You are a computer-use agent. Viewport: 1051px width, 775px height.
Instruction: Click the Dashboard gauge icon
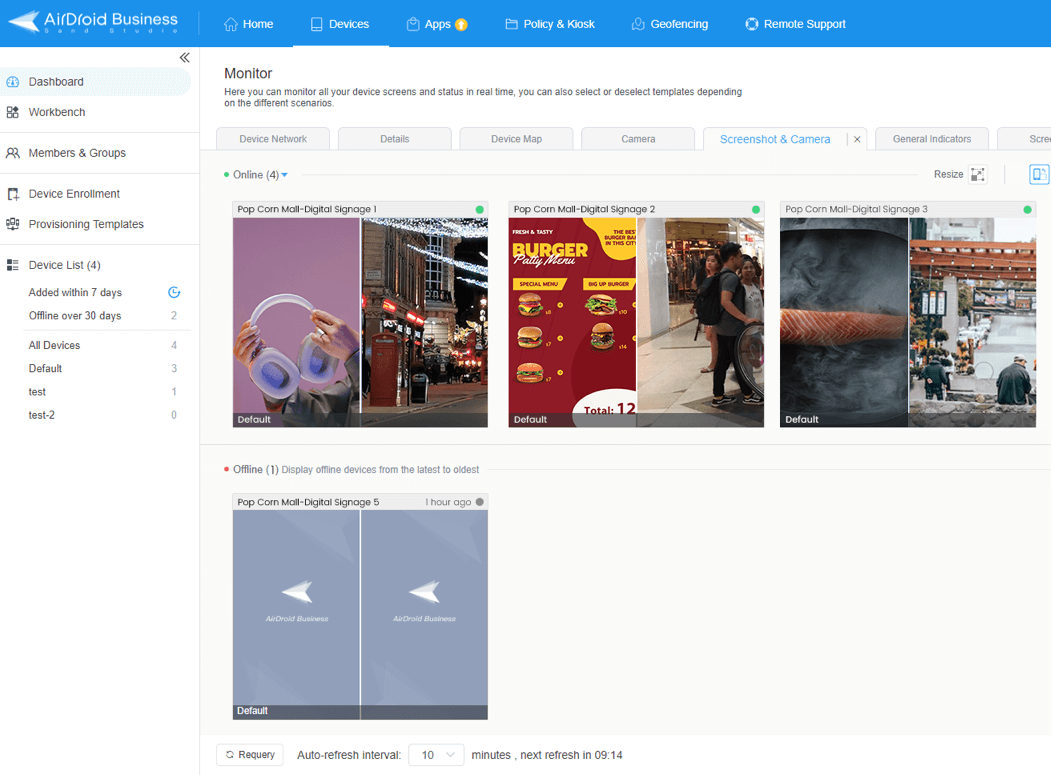coord(13,82)
